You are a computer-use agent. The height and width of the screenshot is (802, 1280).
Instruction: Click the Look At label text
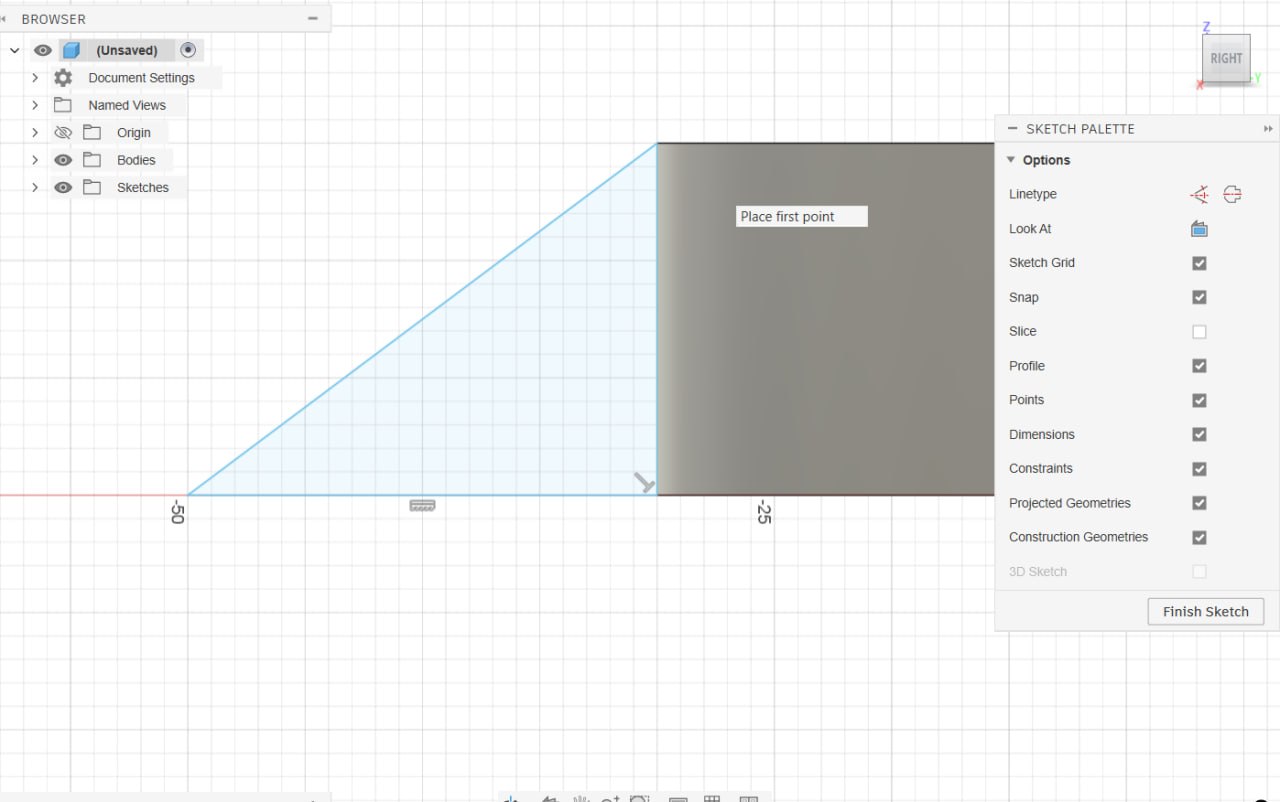pos(1030,229)
